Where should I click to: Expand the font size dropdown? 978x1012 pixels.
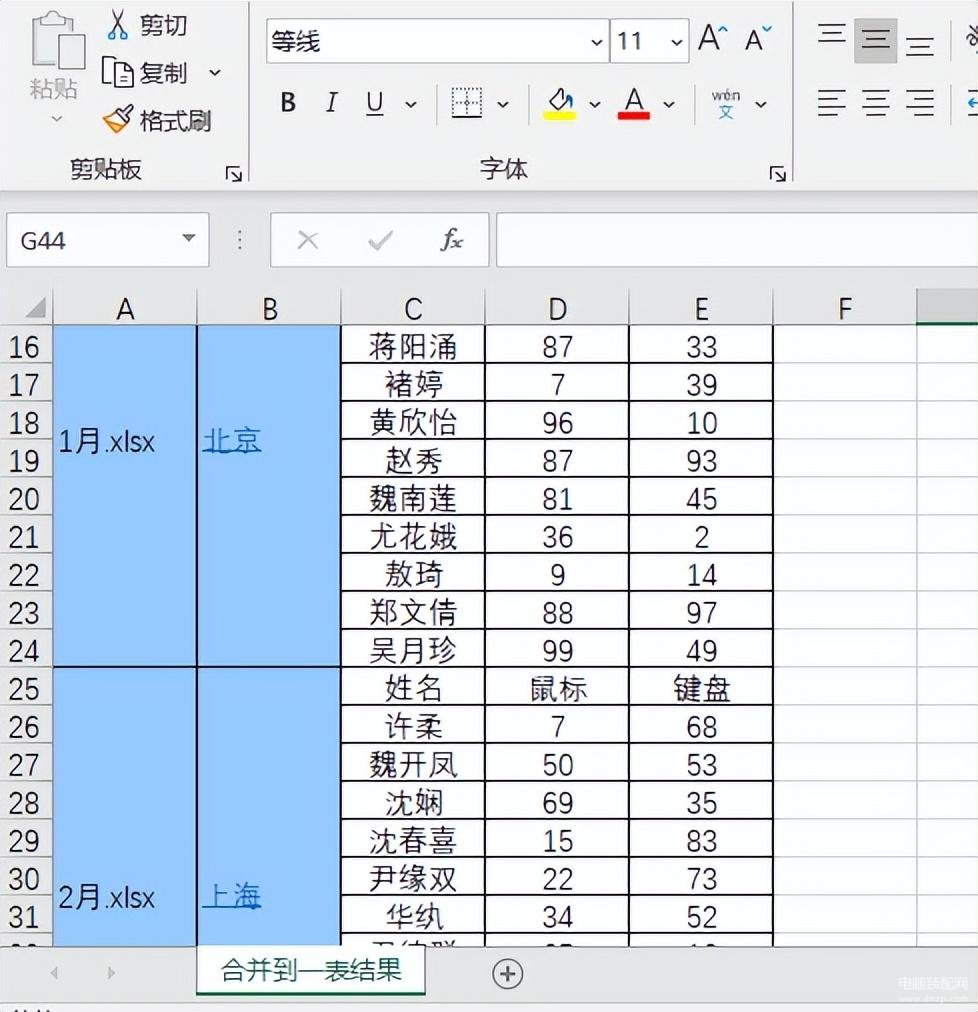tap(677, 42)
